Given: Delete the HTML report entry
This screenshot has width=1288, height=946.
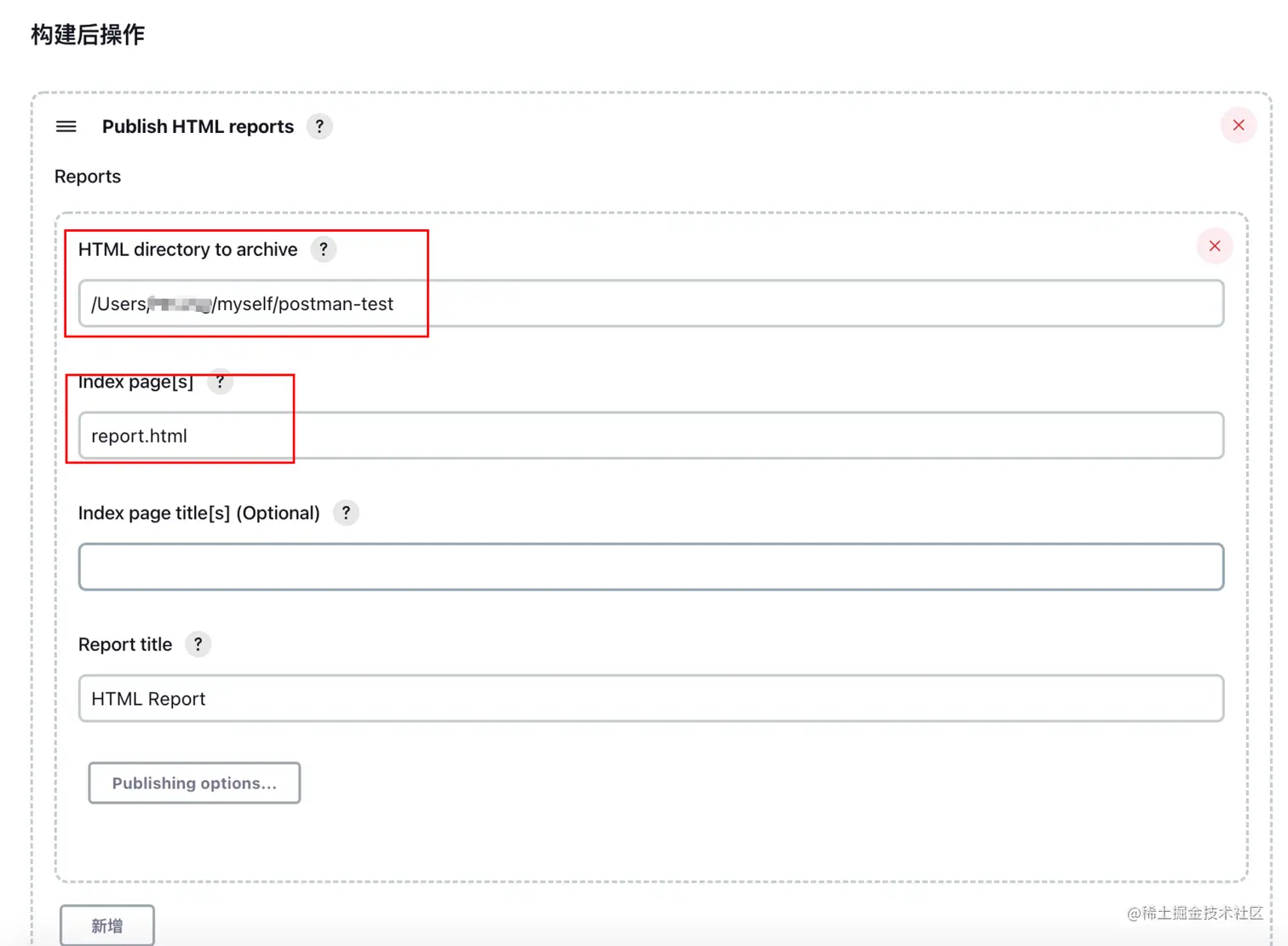Looking at the screenshot, I should click(1215, 246).
